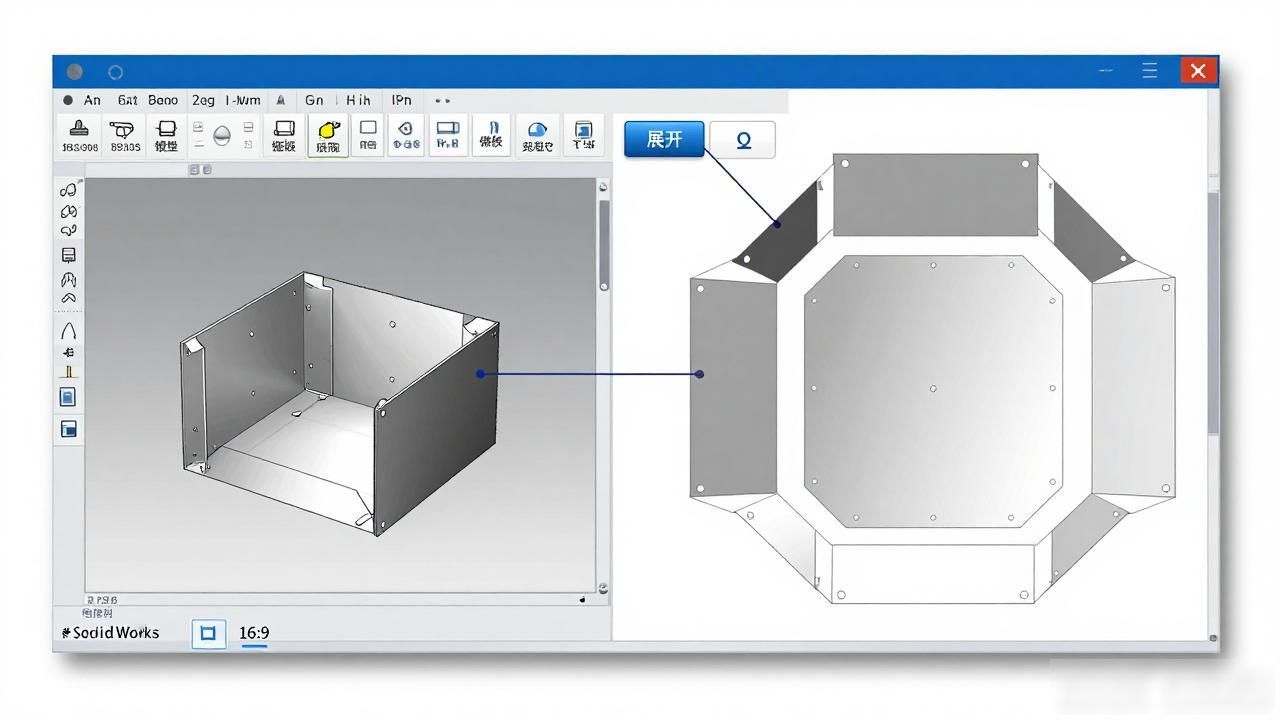The height and width of the screenshot is (720, 1280).
Task: Select the second loops icon in left sidebar
Action: click(69, 211)
